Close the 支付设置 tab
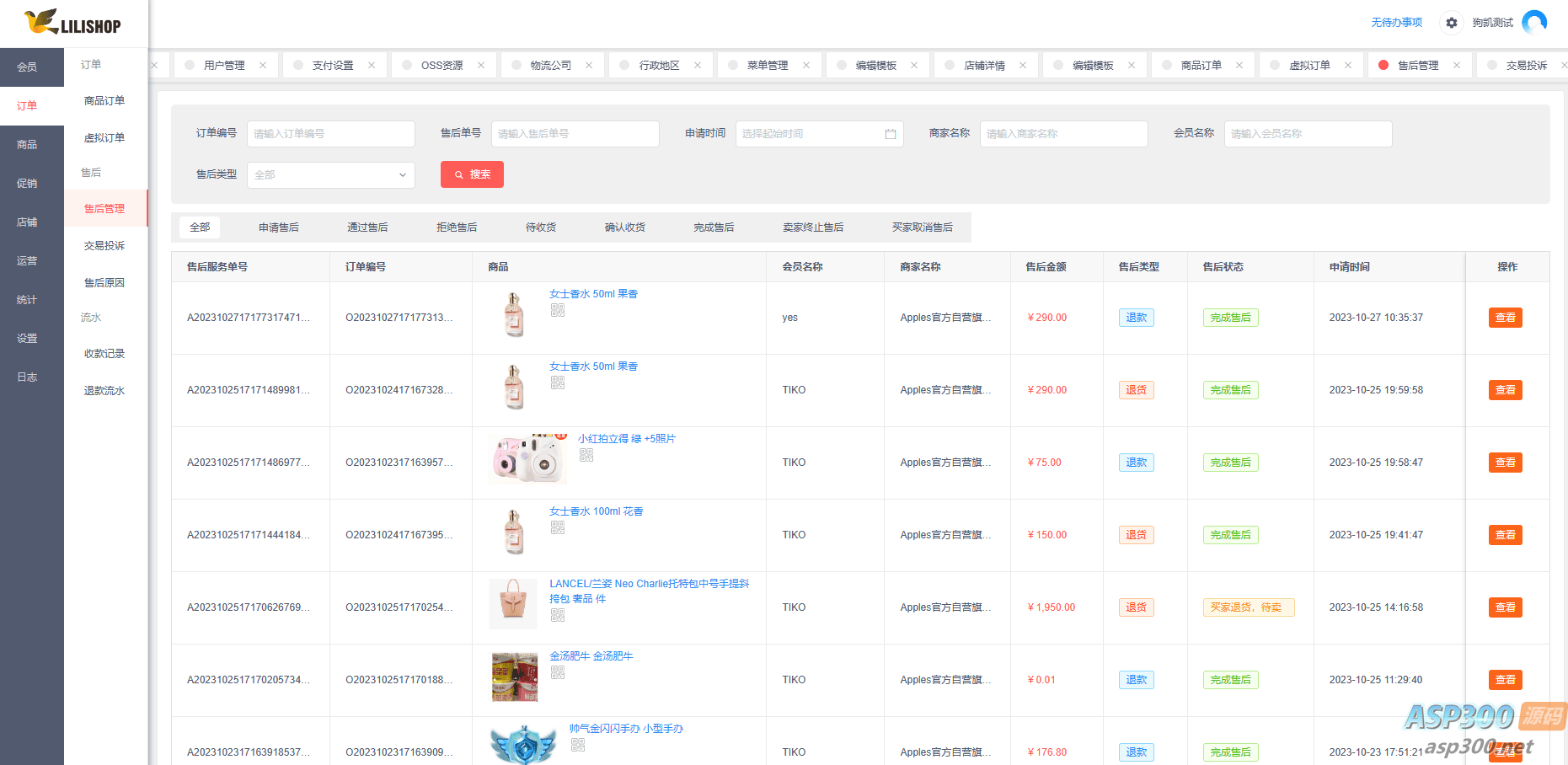Image resolution: width=1568 pixels, height=765 pixels. pyautogui.click(x=372, y=65)
